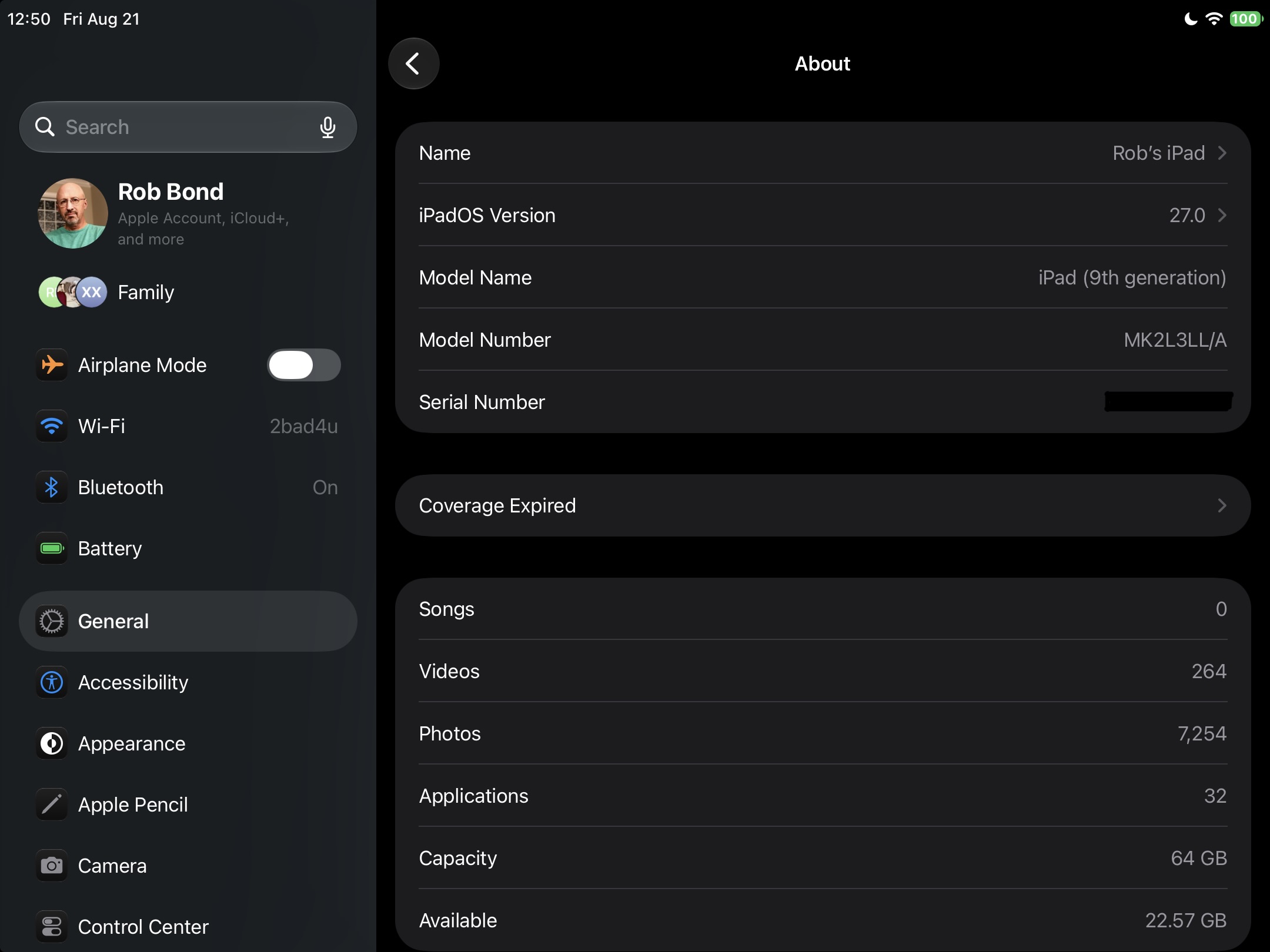Tap the Family avatars icon
Viewport: 1270px width, 952px height.
(73, 292)
